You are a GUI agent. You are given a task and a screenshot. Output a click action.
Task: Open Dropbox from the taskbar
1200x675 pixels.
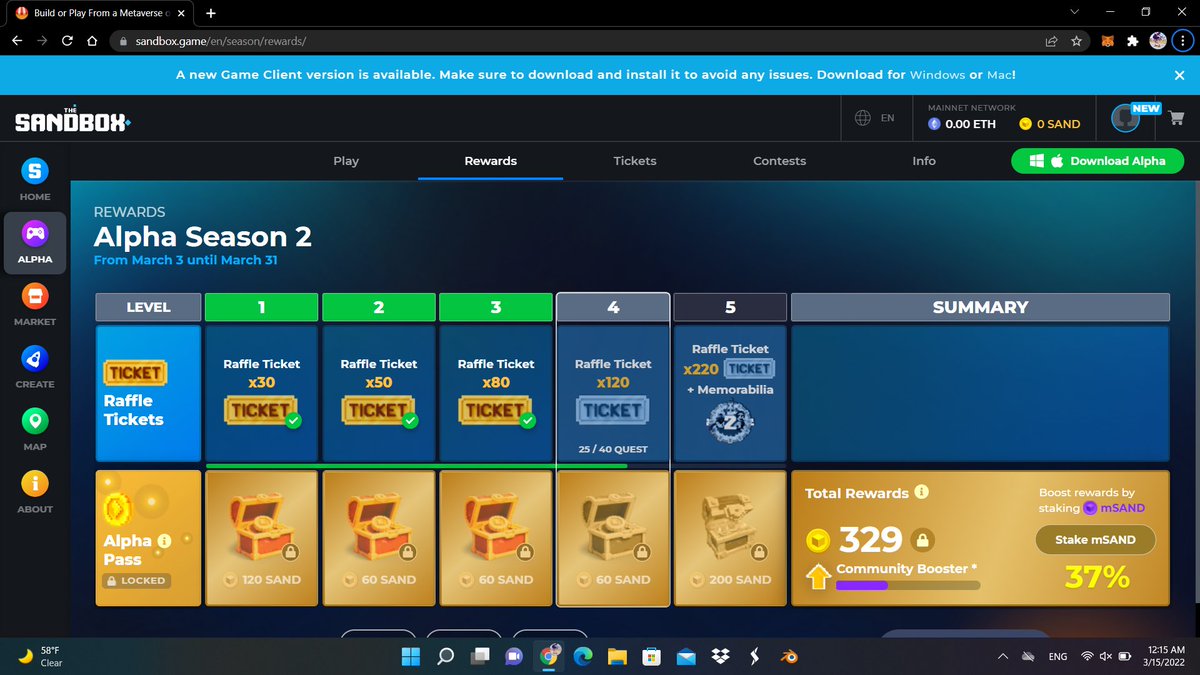click(x=720, y=656)
